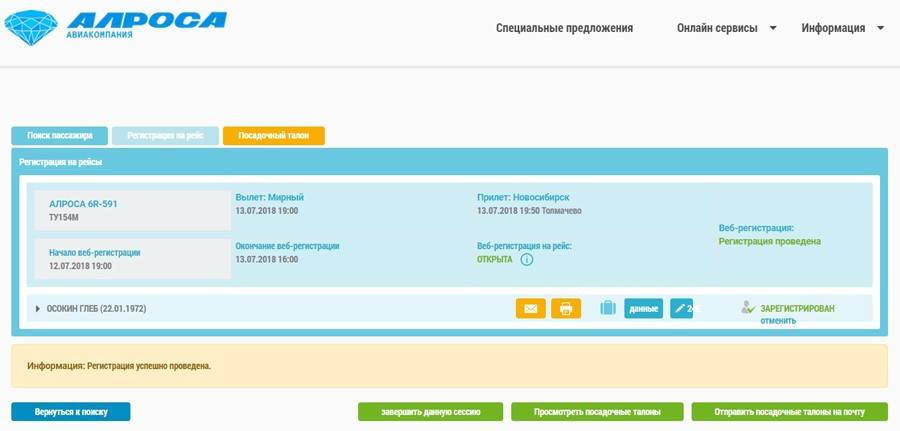This screenshot has height=431, width=900.
Task: Open the Онлайн сервисы dropdown menu
Action: pyautogui.click(x=726, y=28)
